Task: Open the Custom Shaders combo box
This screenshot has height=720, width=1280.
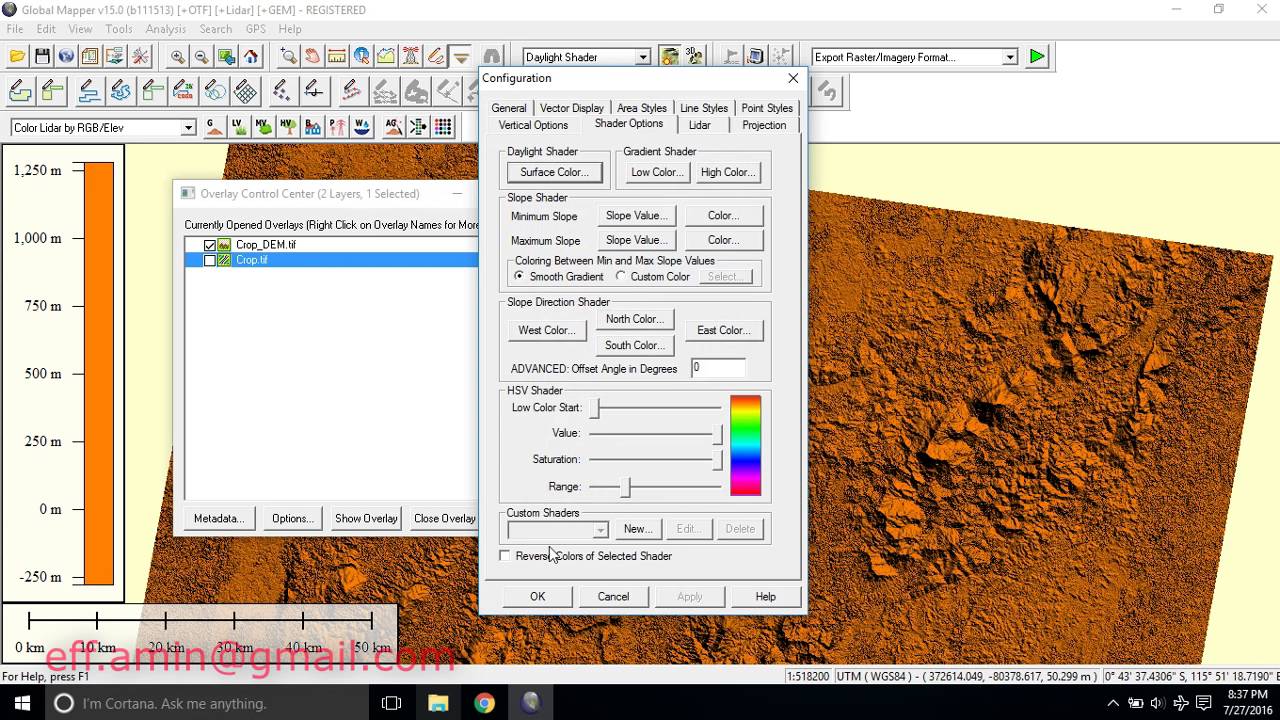Action: tap(557, 529)
